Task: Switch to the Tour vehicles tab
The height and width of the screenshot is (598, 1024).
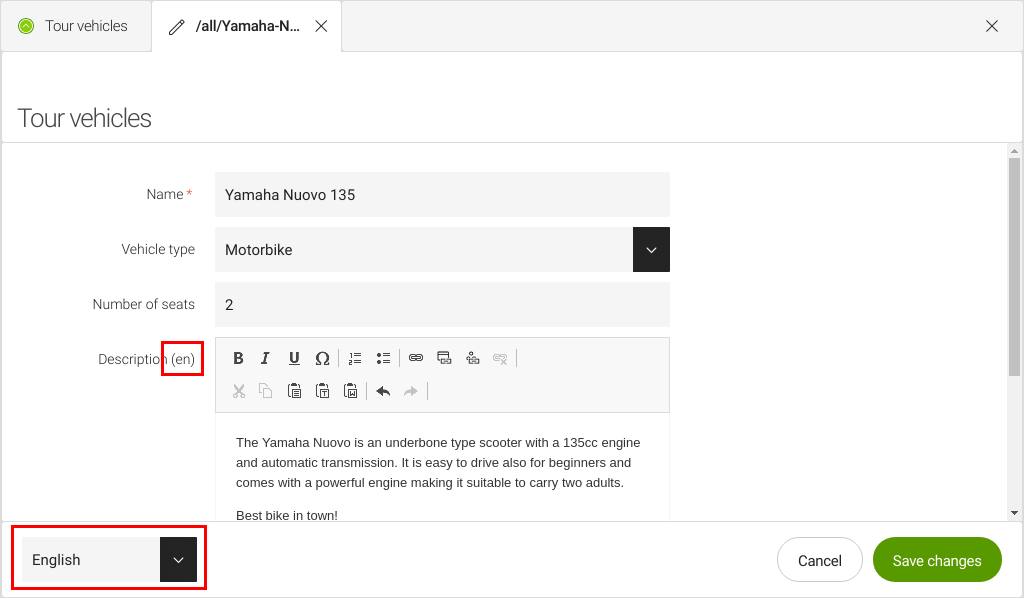Action: [75, 26]
